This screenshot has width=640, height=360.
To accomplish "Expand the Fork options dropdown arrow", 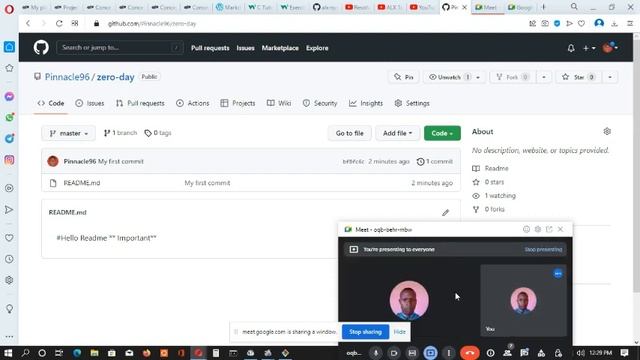I will (x=544, y=77).
